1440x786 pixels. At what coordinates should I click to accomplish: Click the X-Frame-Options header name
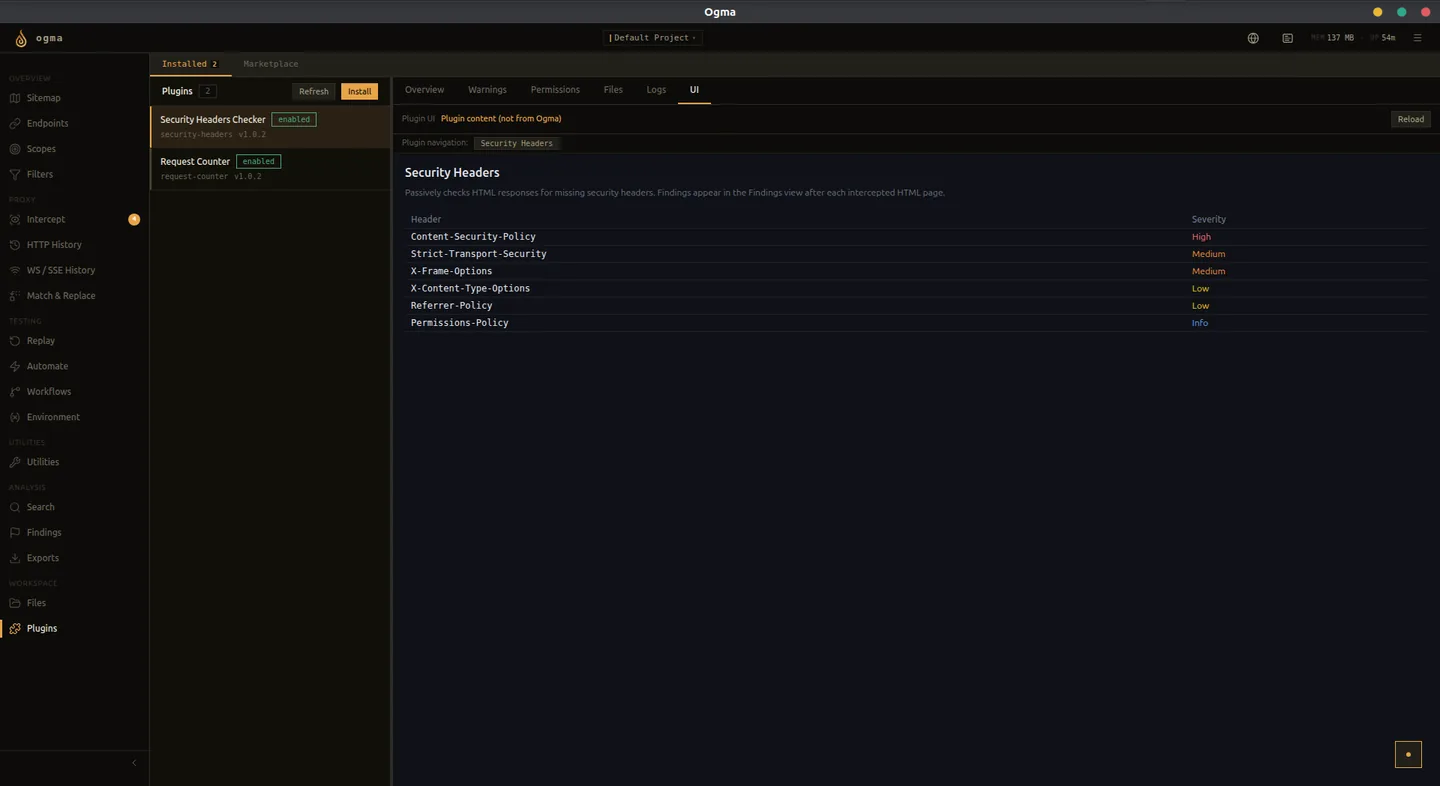point(451,271)
